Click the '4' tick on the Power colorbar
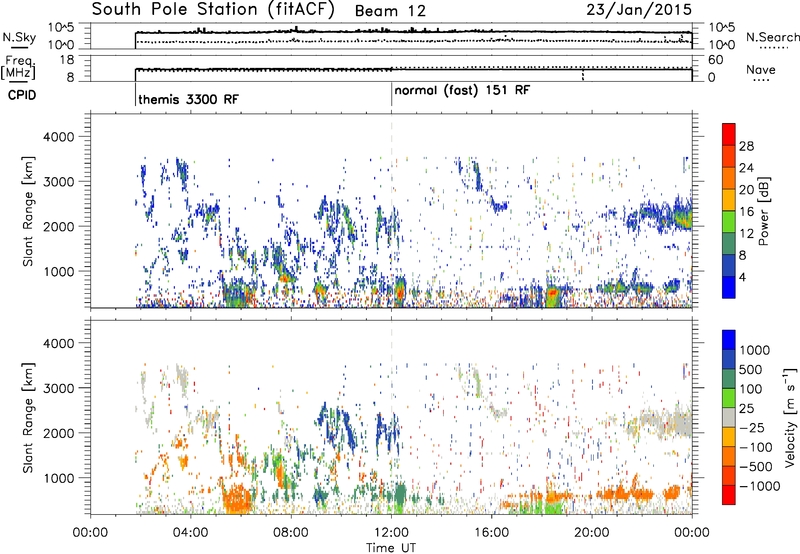The width and height of the screenshot is (800, 554). coord(742,277)
